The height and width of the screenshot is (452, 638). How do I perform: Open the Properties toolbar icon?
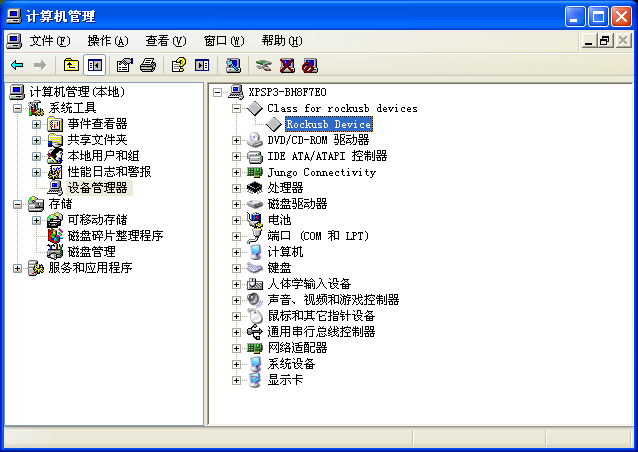(x=125, y=65)
